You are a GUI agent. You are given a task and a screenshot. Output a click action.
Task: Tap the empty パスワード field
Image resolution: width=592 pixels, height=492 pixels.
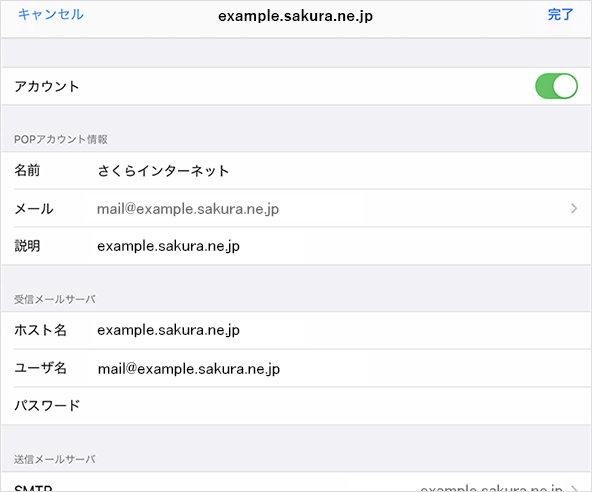336,406
